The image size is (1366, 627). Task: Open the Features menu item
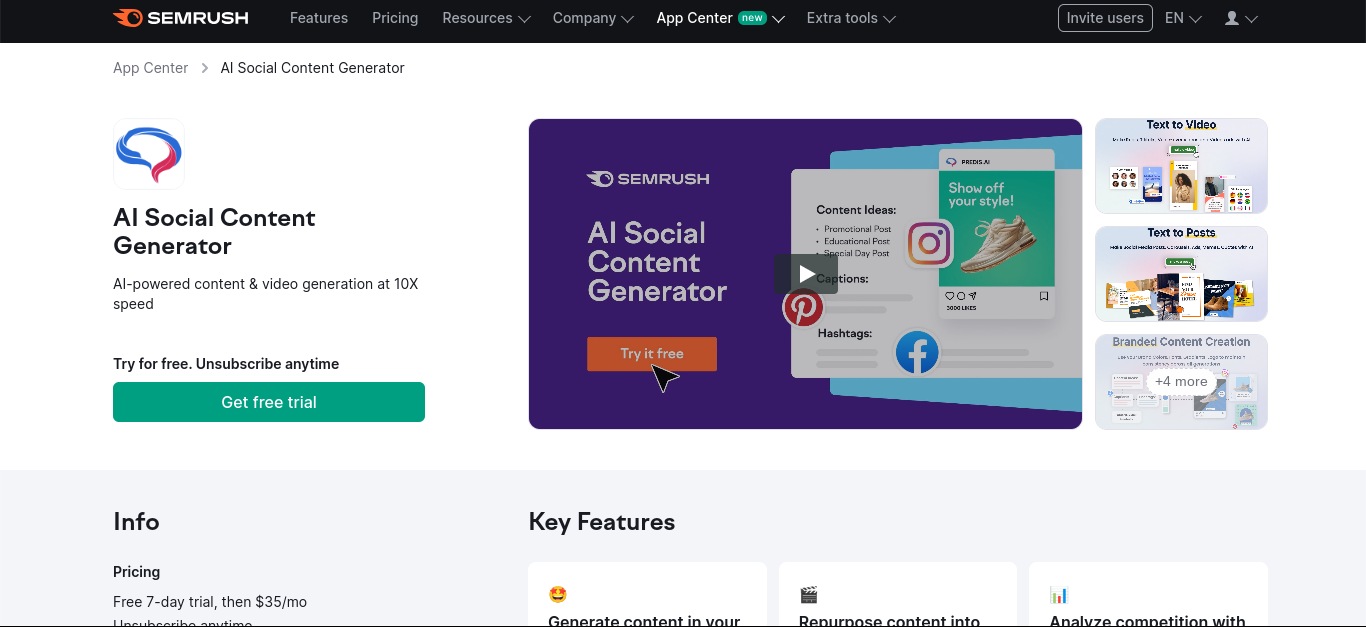[319, 18]
